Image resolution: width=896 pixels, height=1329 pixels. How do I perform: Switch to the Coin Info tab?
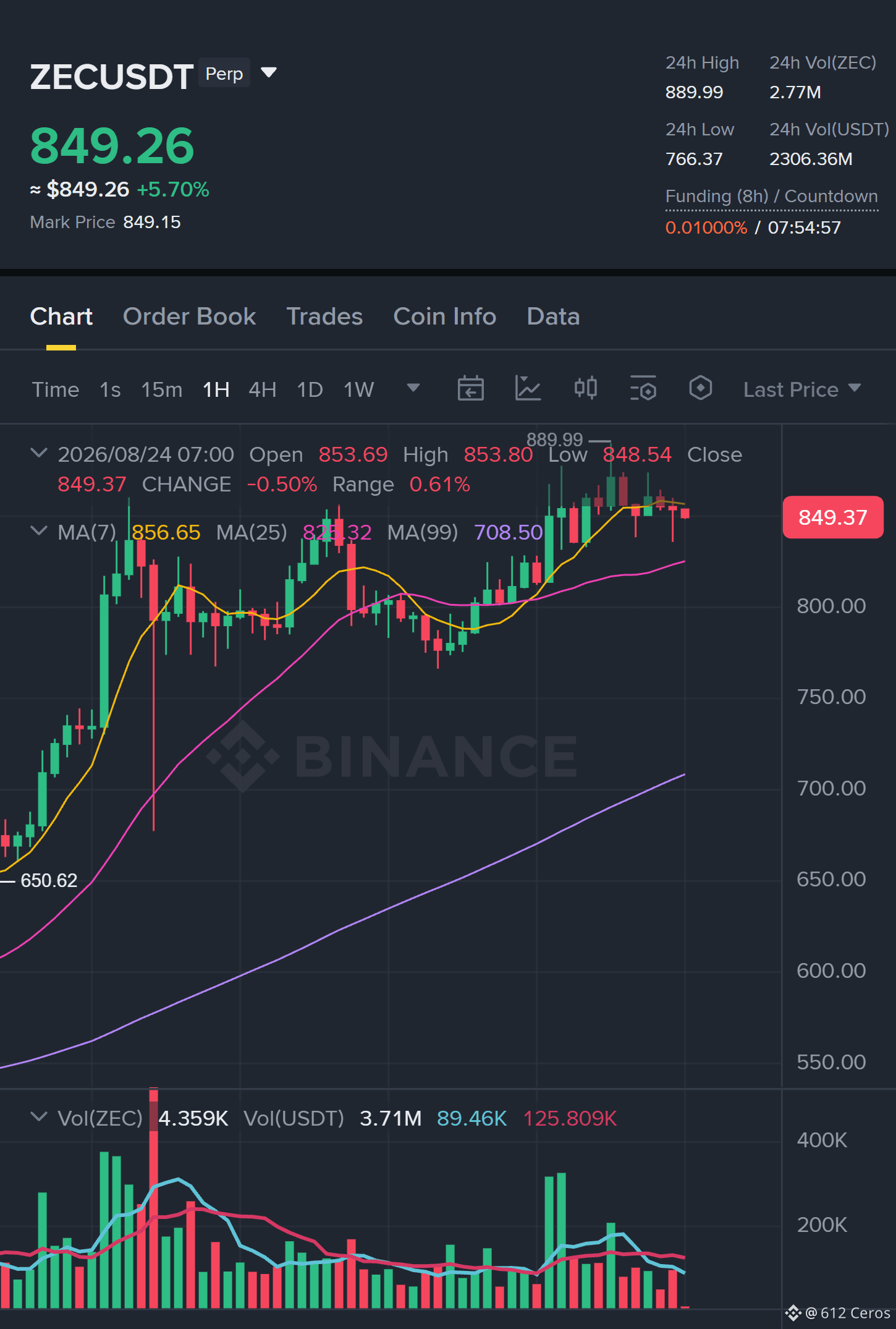(x=445, y=316)
